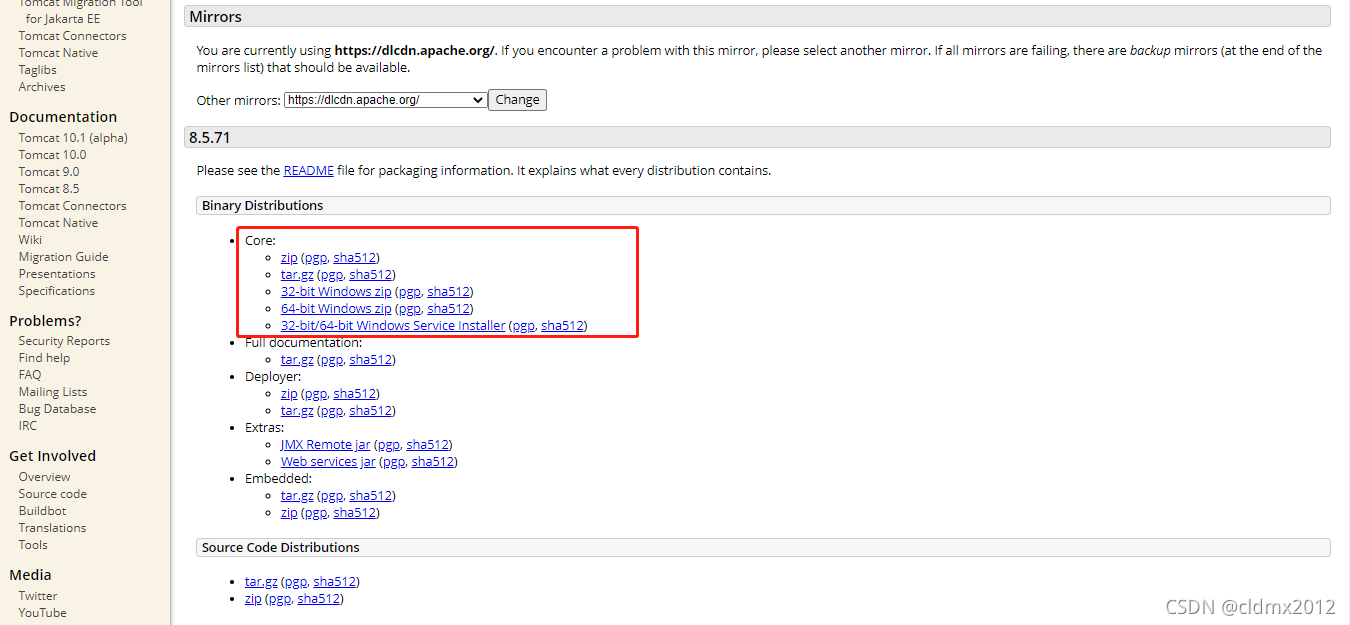Open Tomcat 8.5 documentation
This screenshot has width=1350, height=625.
coord(48,189)
